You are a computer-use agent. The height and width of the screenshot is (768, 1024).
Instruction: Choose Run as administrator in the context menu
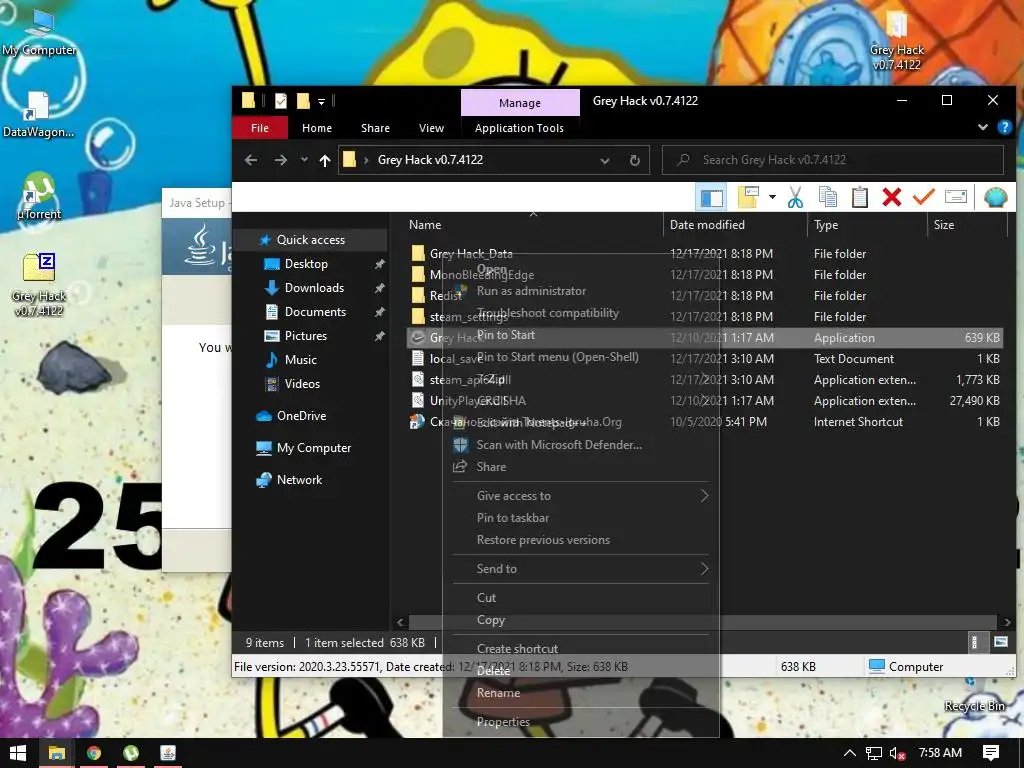click(531, 291)
